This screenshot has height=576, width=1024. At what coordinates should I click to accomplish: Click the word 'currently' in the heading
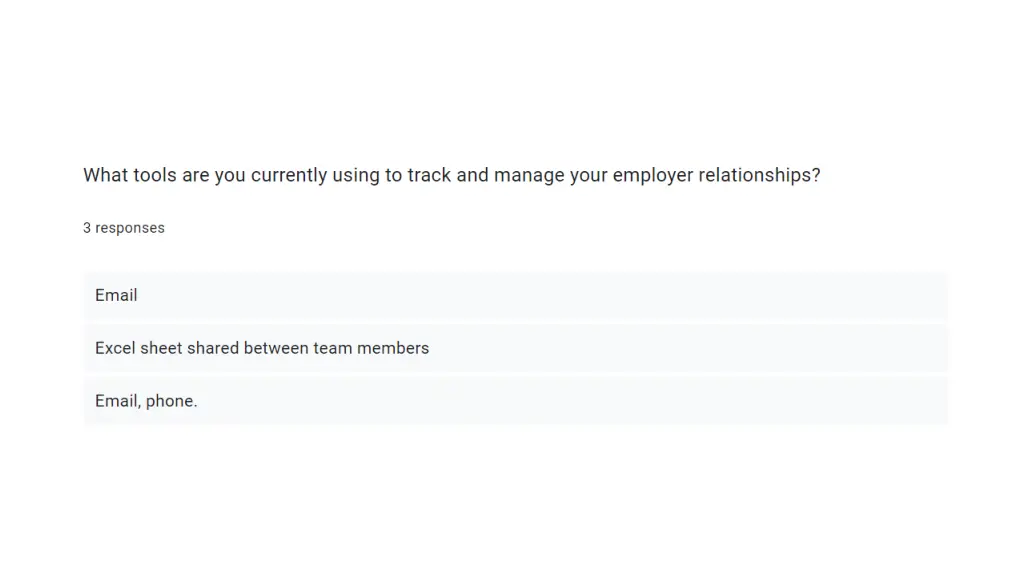click(289, 176)
